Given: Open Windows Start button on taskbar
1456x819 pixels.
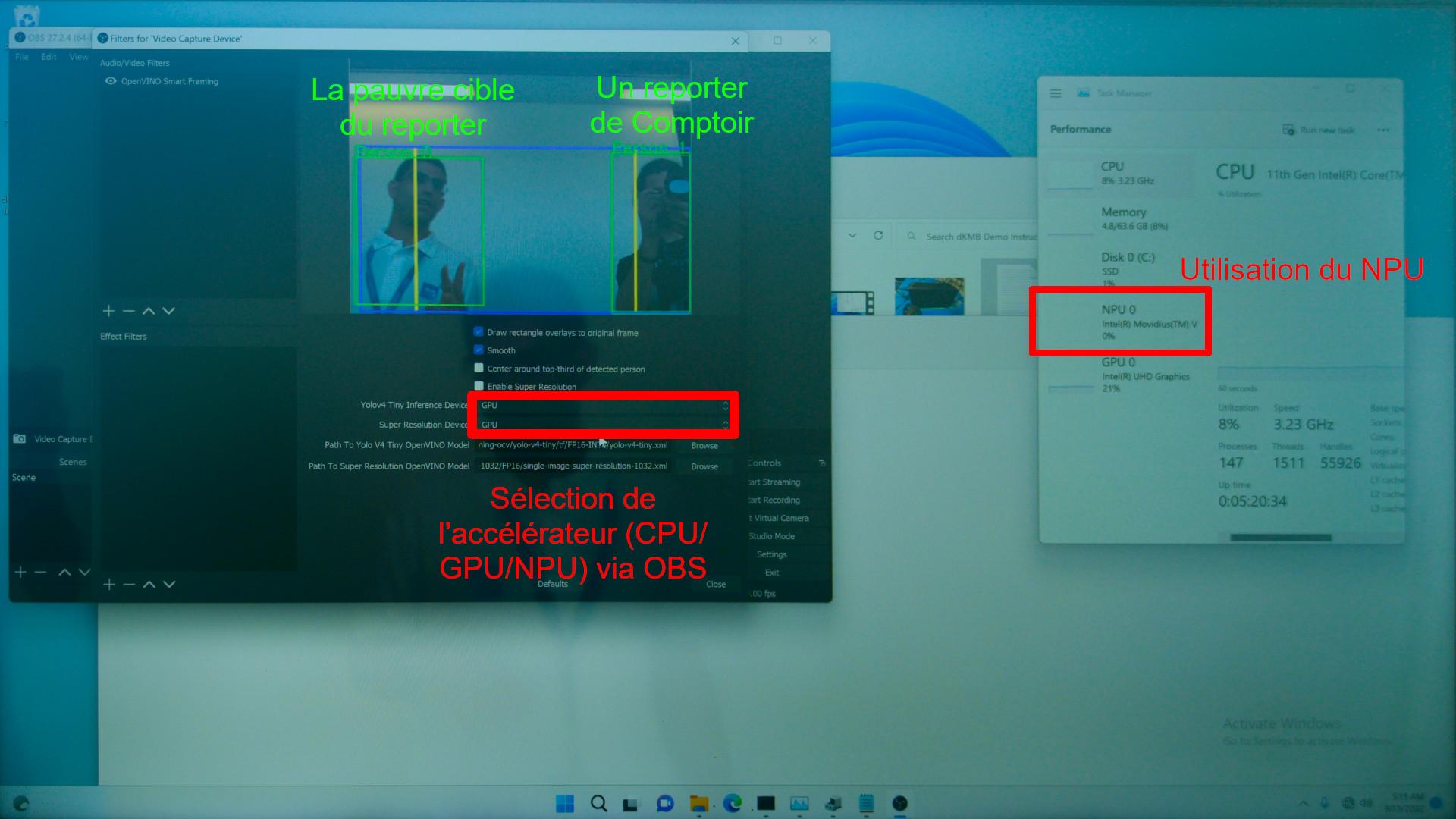Looking at the screenshot, I should [x=565, y=803].
